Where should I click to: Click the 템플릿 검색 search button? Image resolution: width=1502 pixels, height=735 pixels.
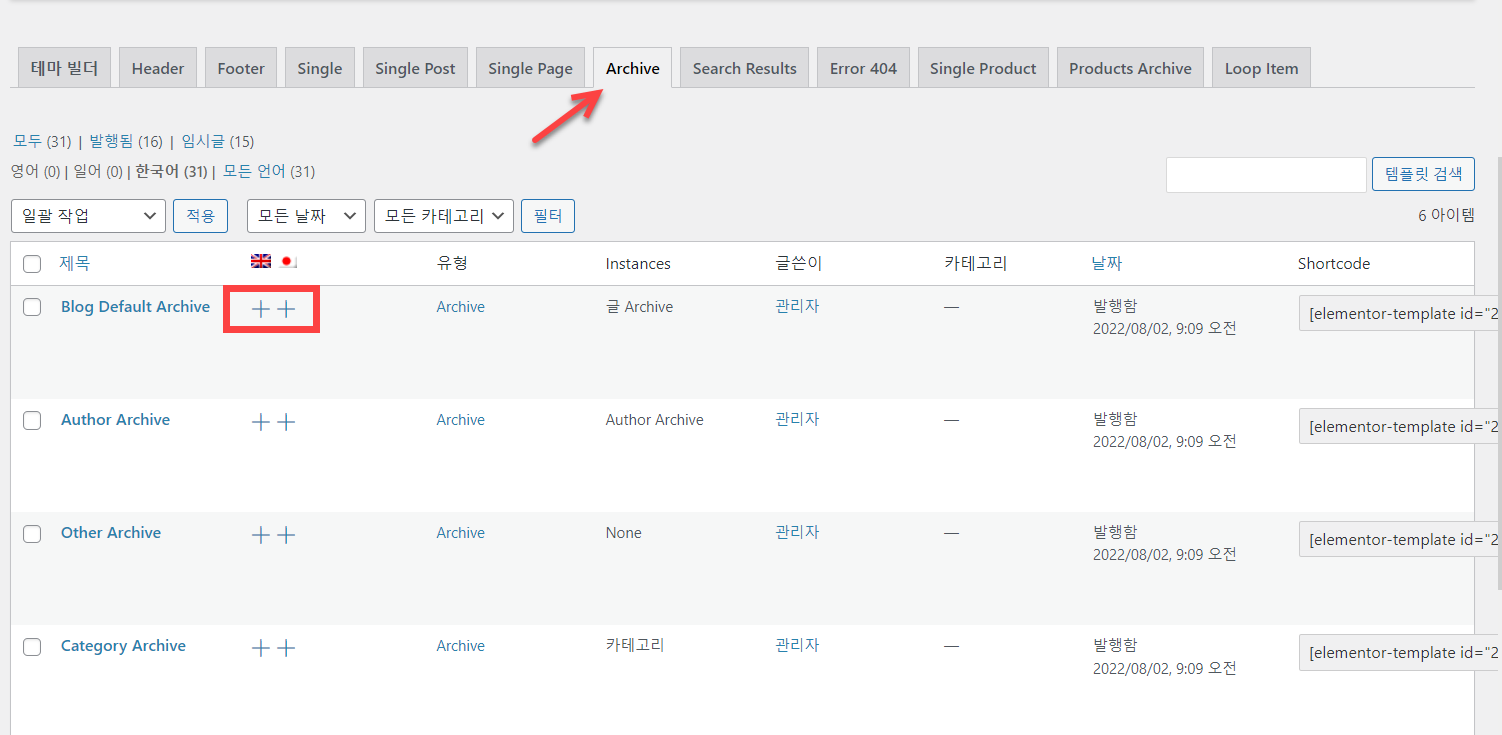pyautogui.click(x=1423, y=174)
